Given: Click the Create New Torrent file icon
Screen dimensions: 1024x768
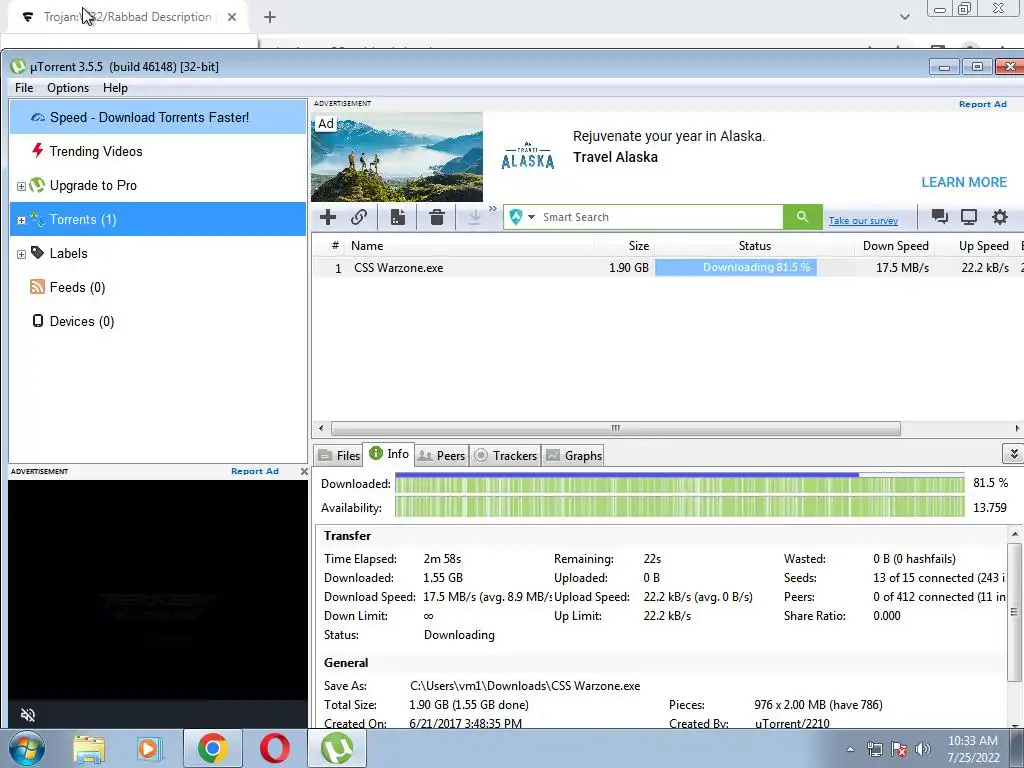Looking at the screenshot, I should coord(398,217).
